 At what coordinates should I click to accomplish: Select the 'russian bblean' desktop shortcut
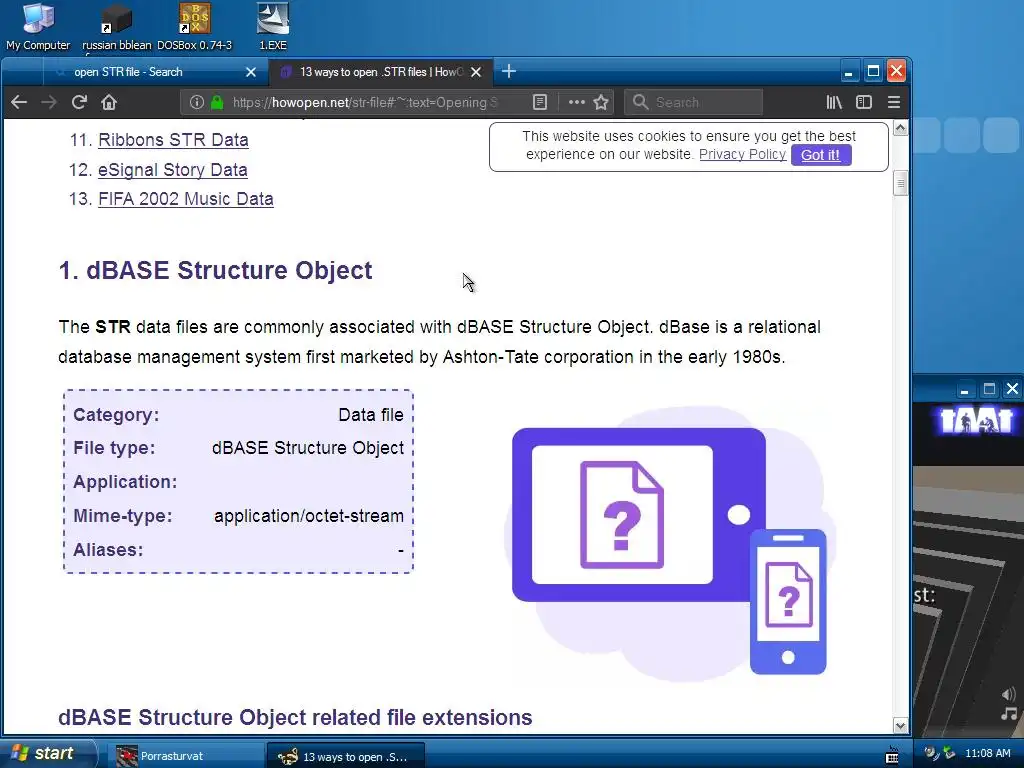[116, 27]
